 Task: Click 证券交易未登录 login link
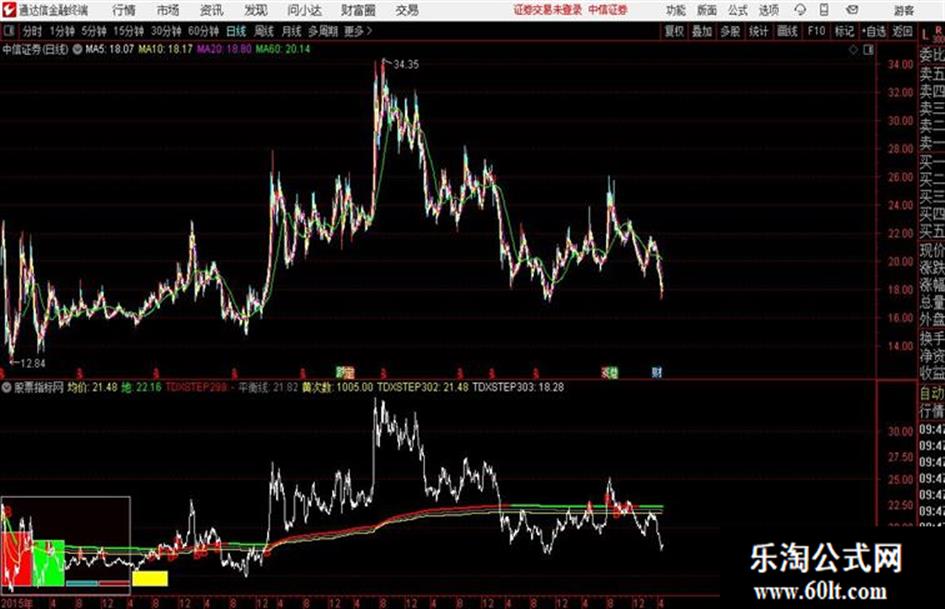(x=548, y=10)
